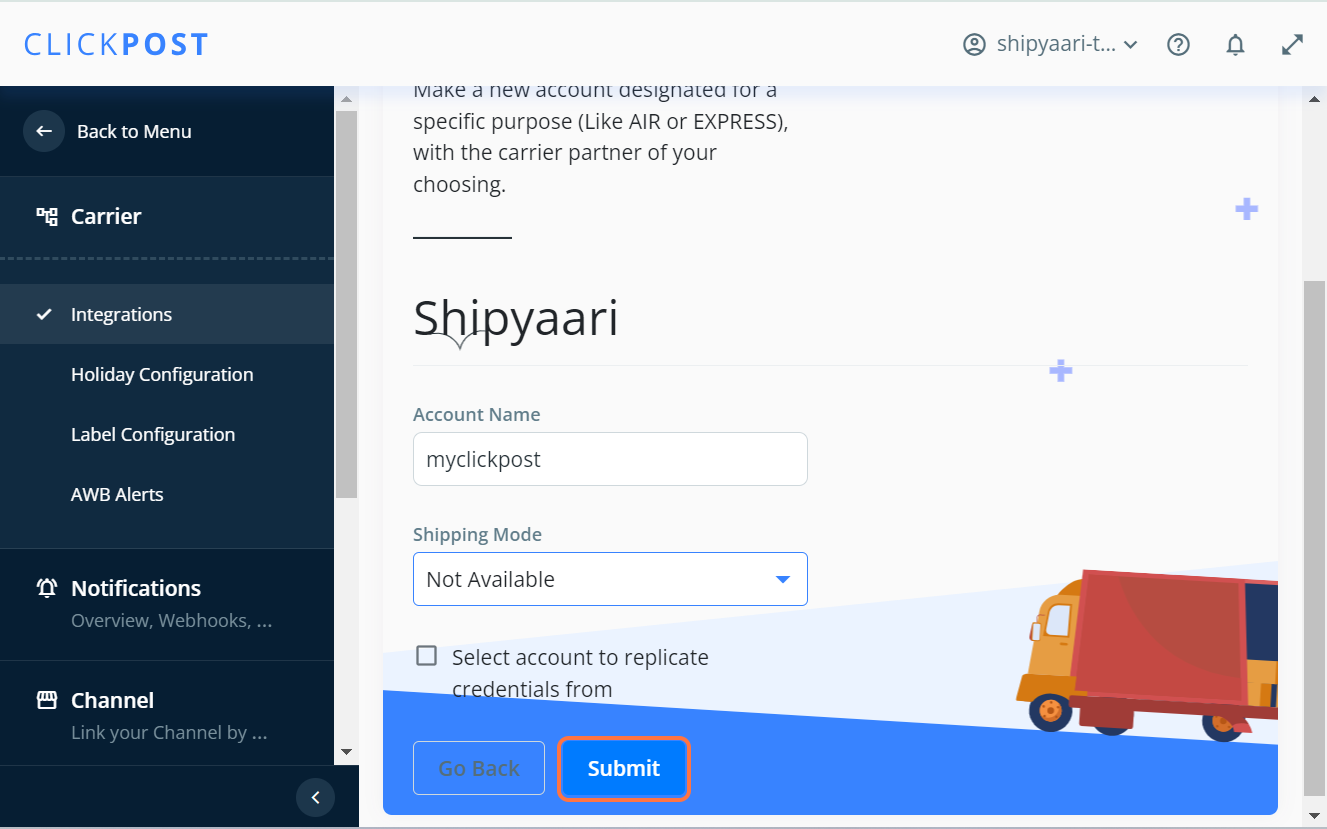Toggle fullscreen with the expand arrows icon

pyautogui.click(x=1293, y=45)
